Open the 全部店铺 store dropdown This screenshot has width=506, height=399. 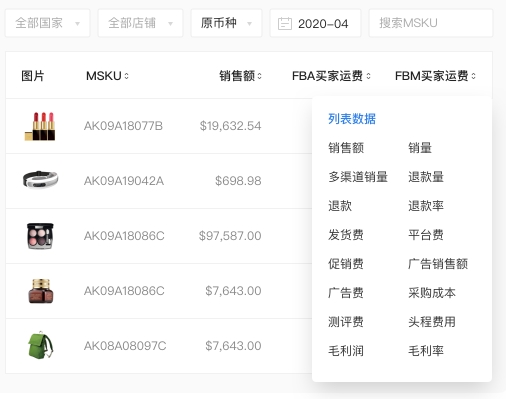(x=140, y=23)
